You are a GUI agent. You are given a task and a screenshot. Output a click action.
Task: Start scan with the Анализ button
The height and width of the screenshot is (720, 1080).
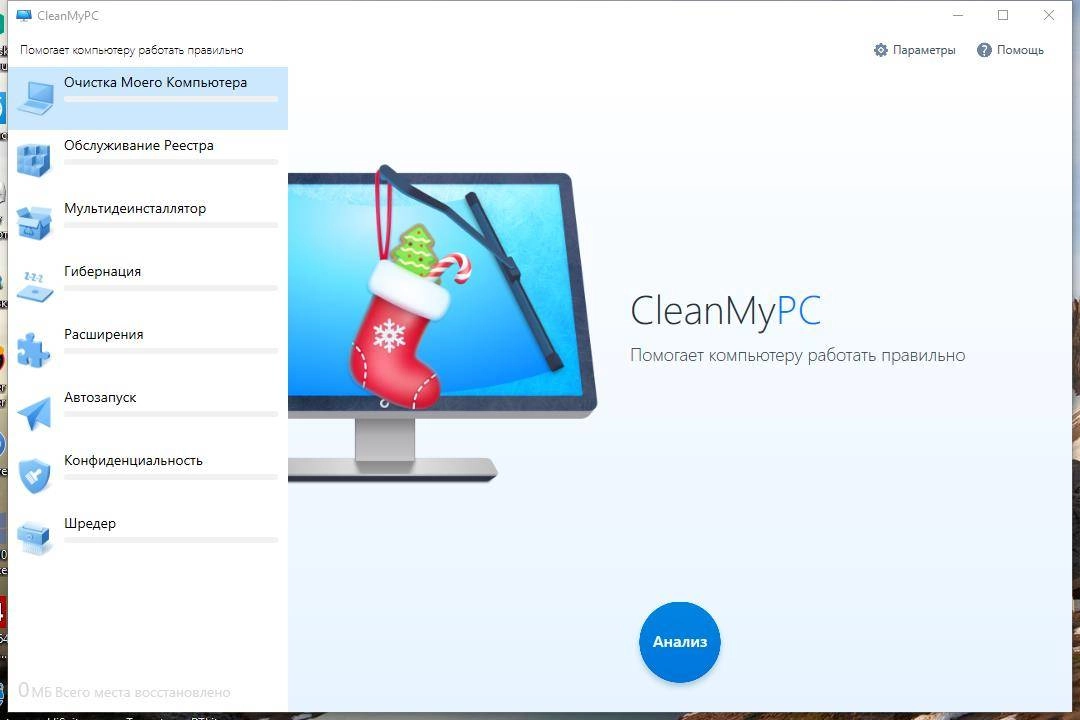click(x=680, y=642)
